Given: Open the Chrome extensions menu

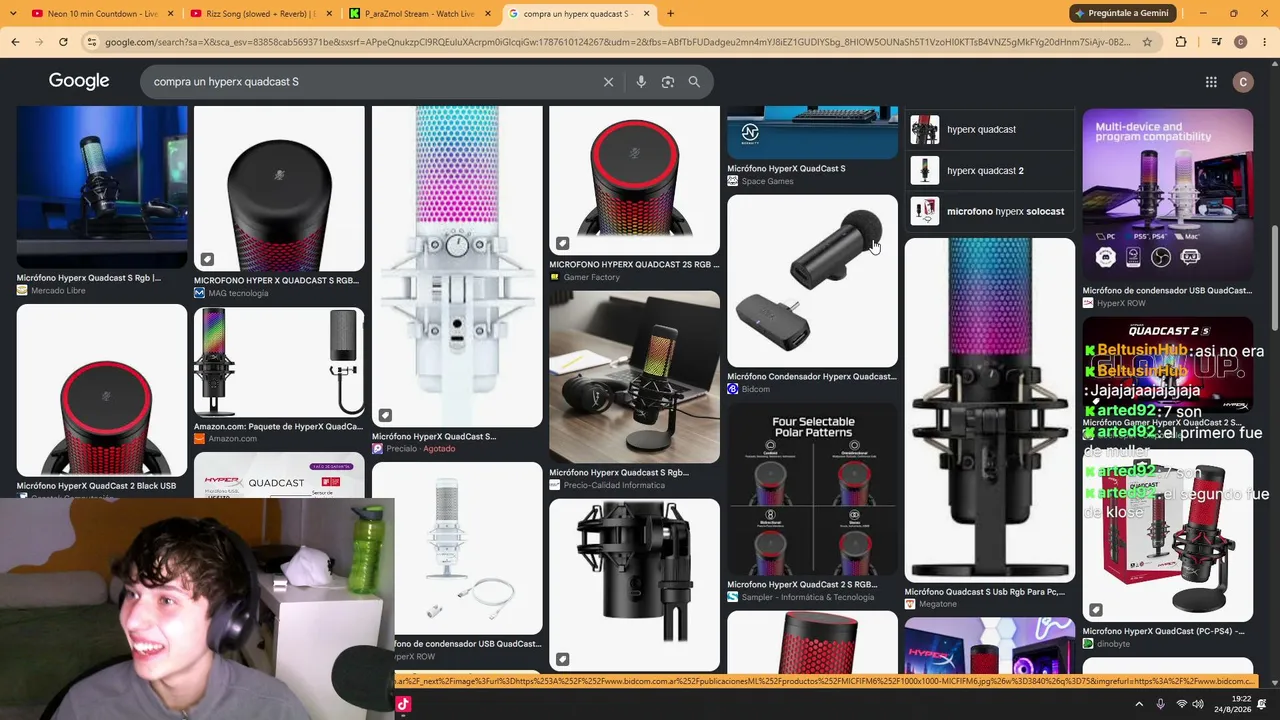Looking at the screenshot, I should [1181, 42].
